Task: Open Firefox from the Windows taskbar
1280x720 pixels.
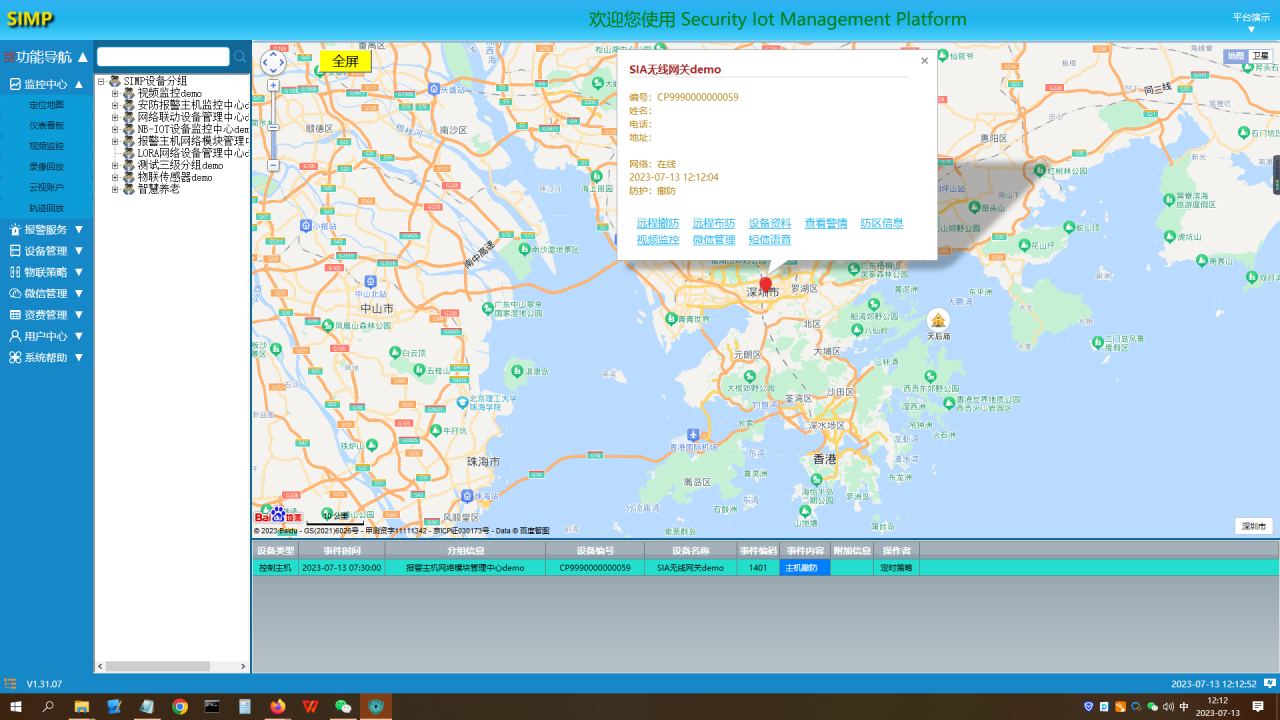Action: click(x=277, y=706)
